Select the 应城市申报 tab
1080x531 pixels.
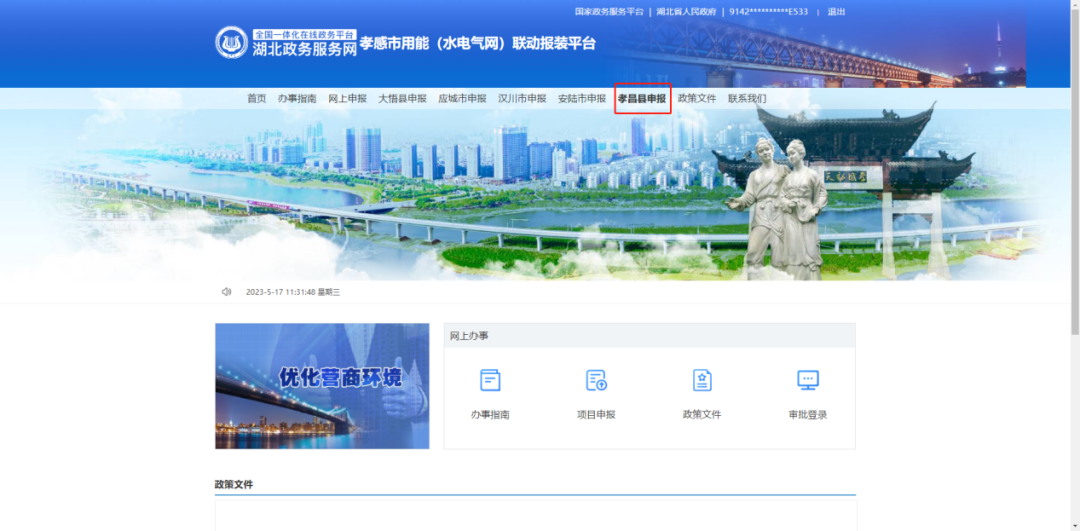click(462, 99)
